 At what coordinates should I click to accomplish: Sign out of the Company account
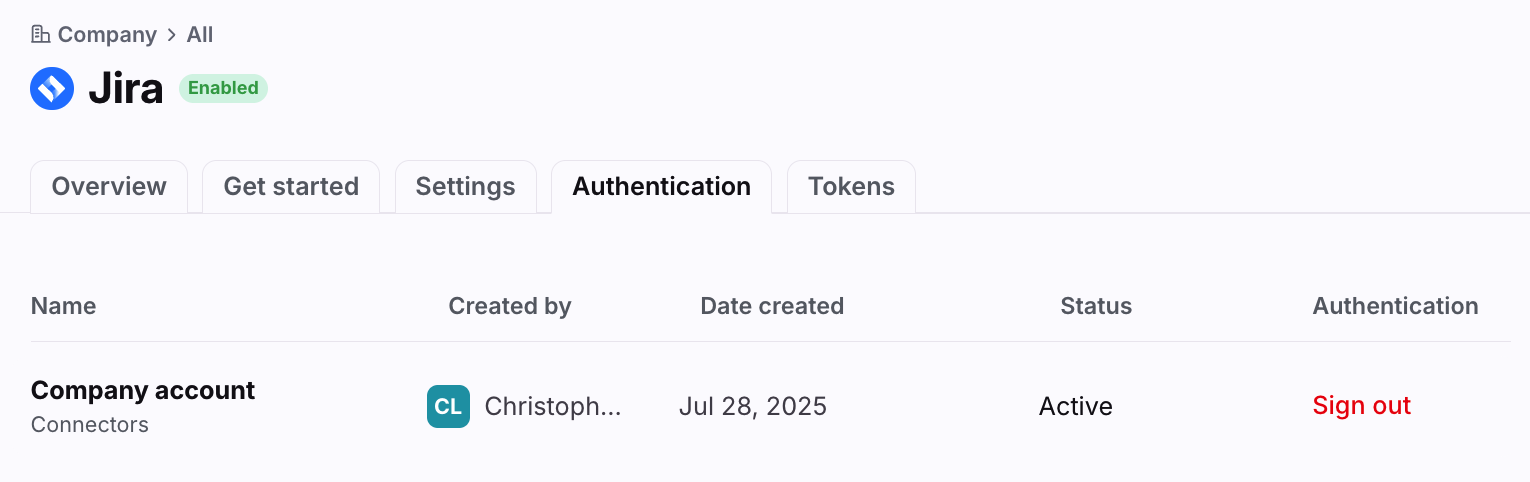pyautogui.click(x=1362, y=405)
